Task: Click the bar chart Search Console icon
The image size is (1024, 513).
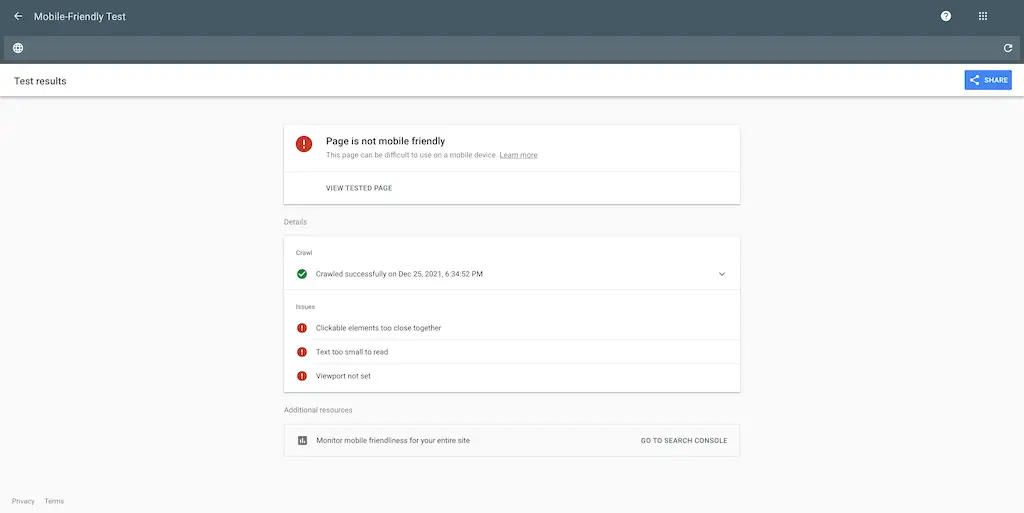Action: click(x=302, y=440)
